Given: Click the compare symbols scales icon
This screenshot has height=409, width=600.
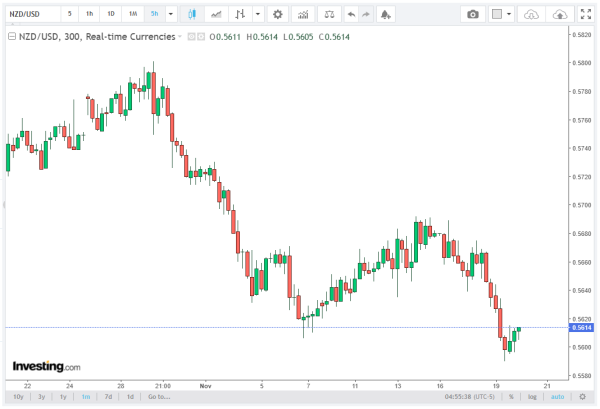Looking at the screenshot, I should 327,15.
